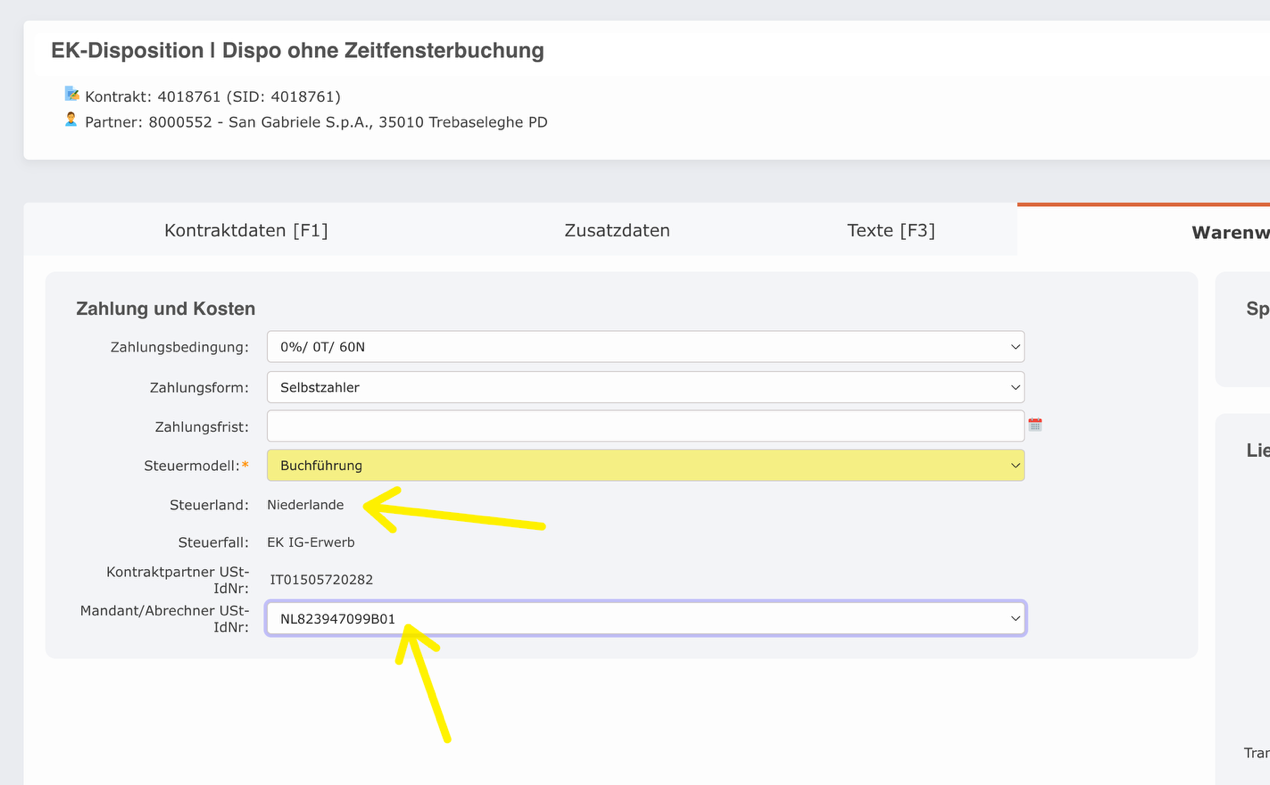Click the chevron arrow on the Zahlungsform dropdown
The image size is (1270, 785).
coord(1015,387)
